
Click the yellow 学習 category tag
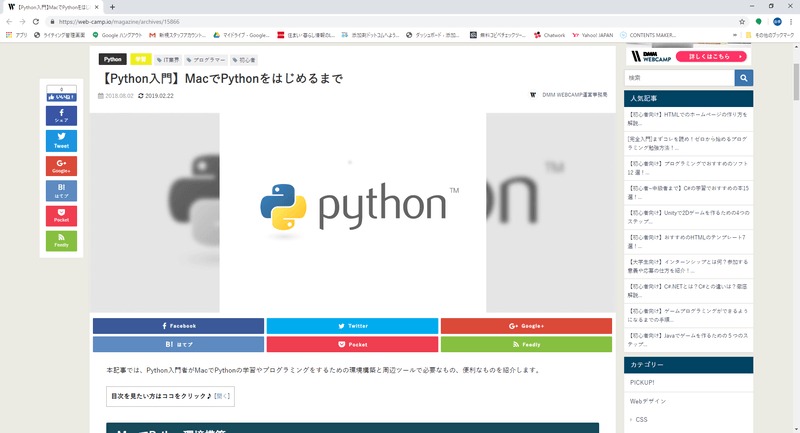140,59
